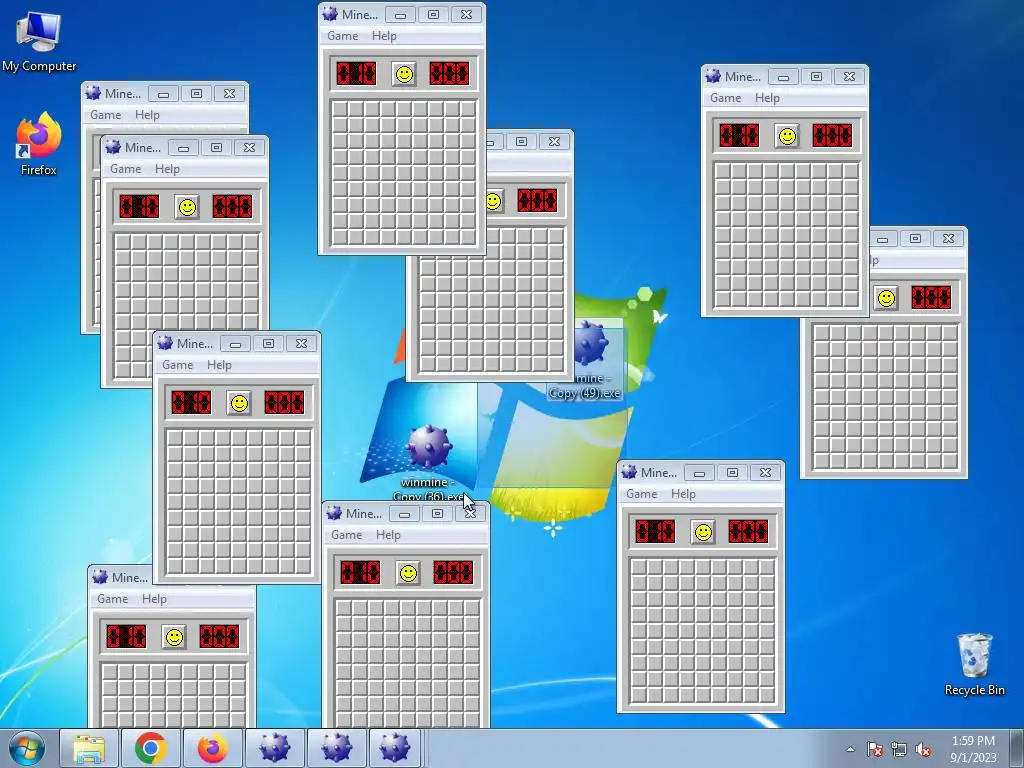Open Game menu in top-center Minesweeper window
The width and height of the screenshot is (1024, 768).
click(x=343, y=36)
